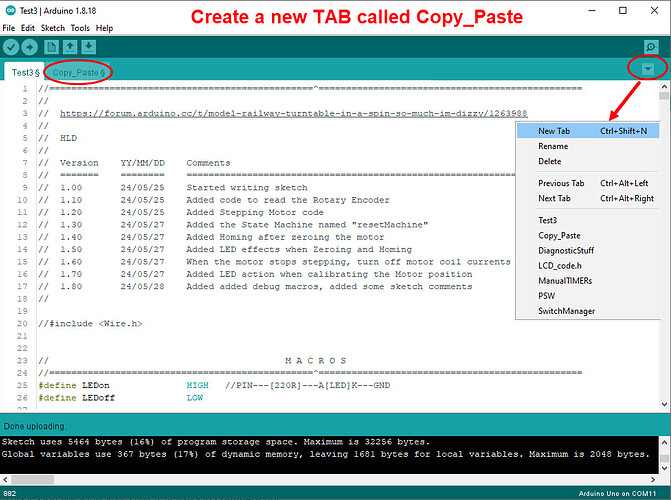Pick Test3 from the tab list menu
Screen dimensions: 671x500
pos(588,220)
